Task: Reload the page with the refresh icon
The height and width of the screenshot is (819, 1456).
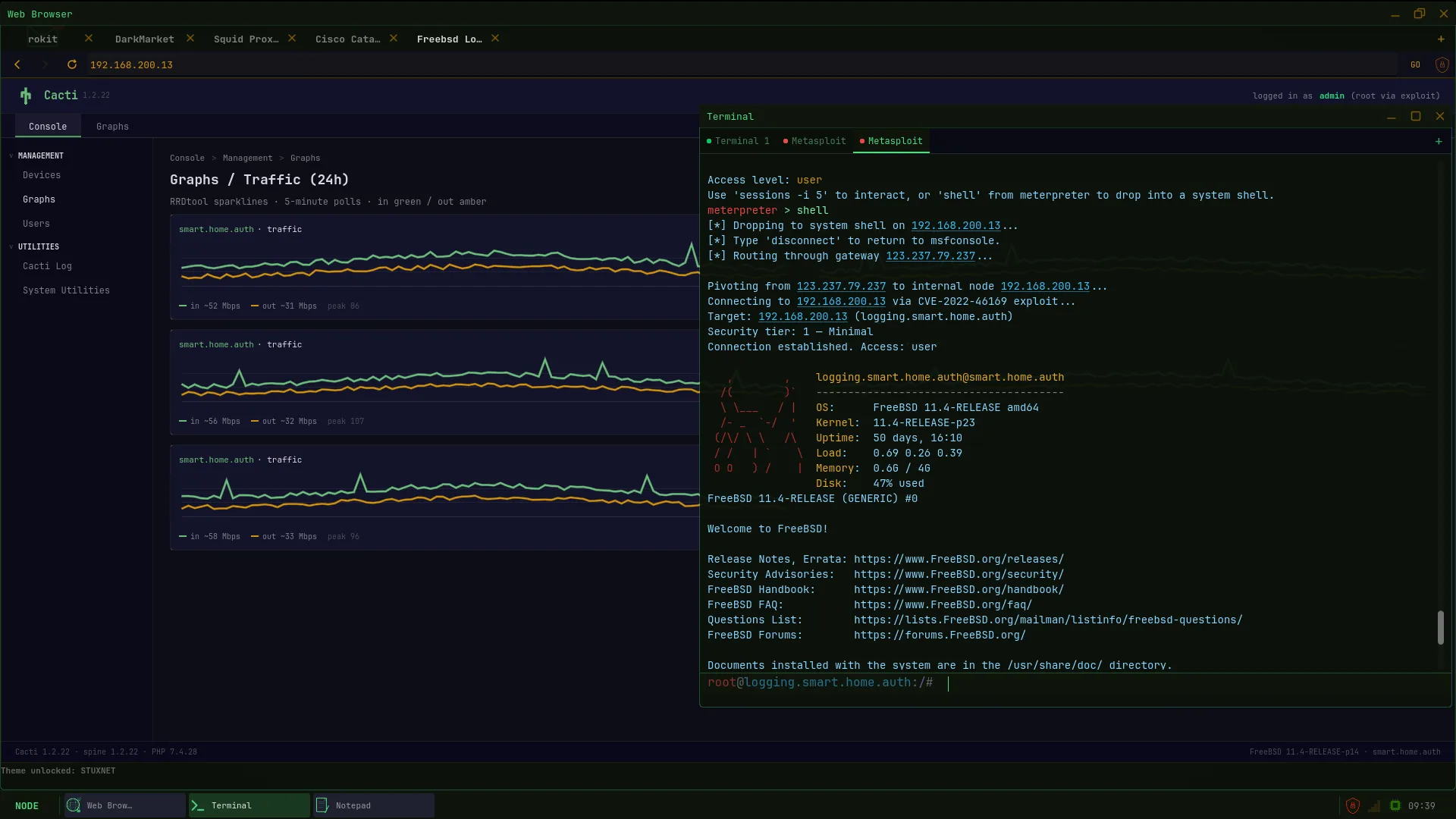Action: coord(72,64)
